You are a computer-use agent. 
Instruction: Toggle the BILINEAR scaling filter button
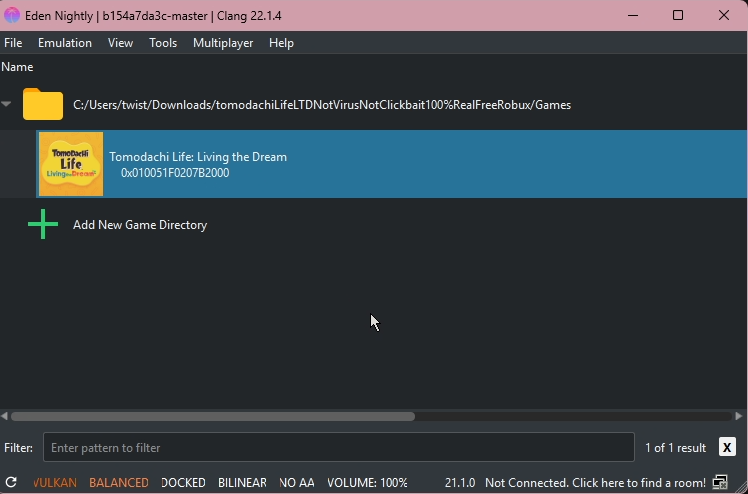point(242,483)
